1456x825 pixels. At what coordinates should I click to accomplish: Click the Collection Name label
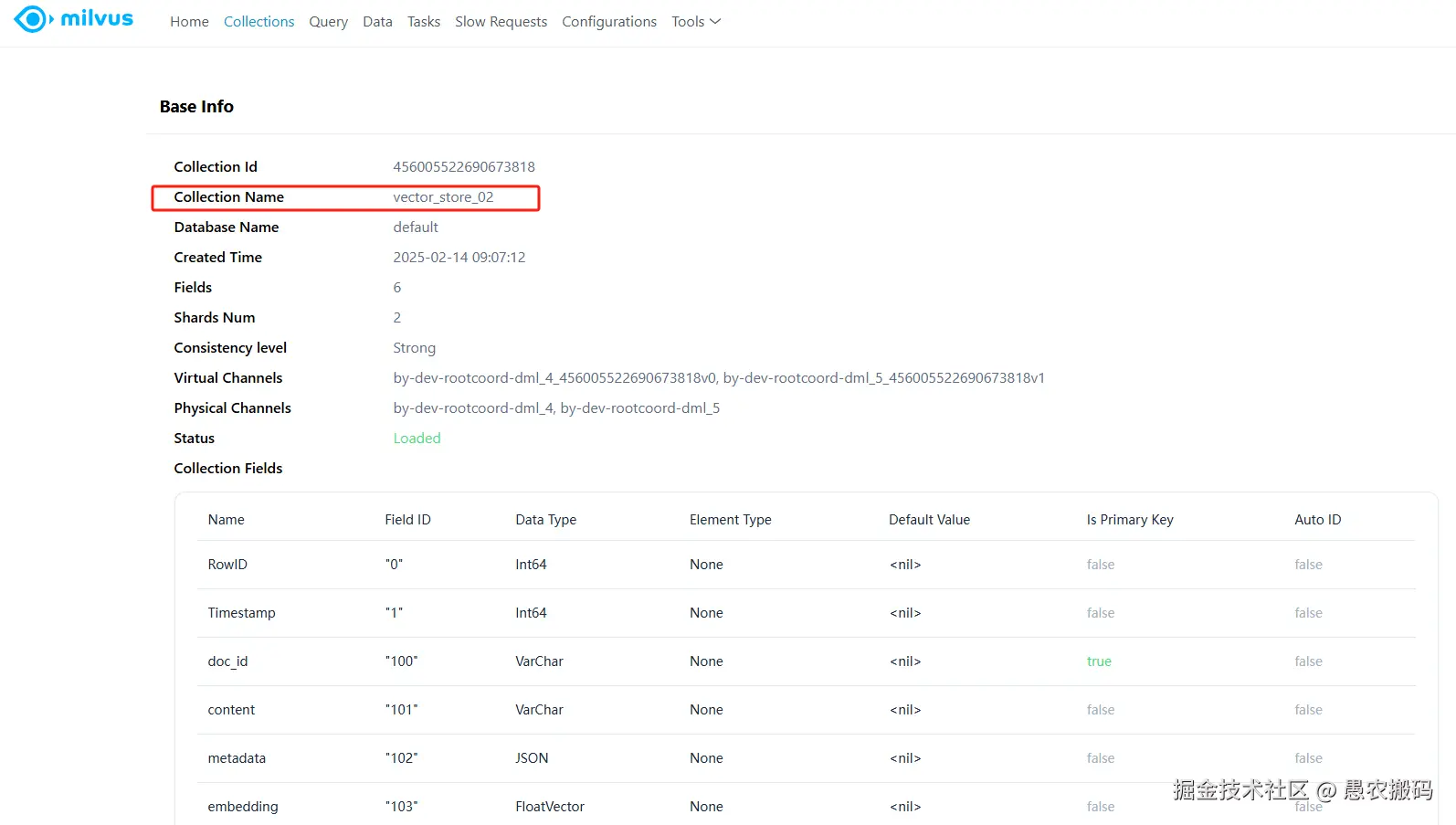[x=229, y=196]
